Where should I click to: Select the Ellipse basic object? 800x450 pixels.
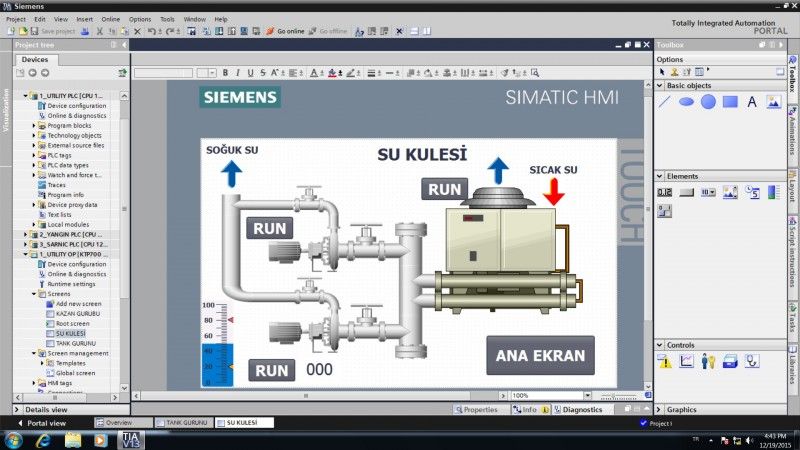coord(686,102)
